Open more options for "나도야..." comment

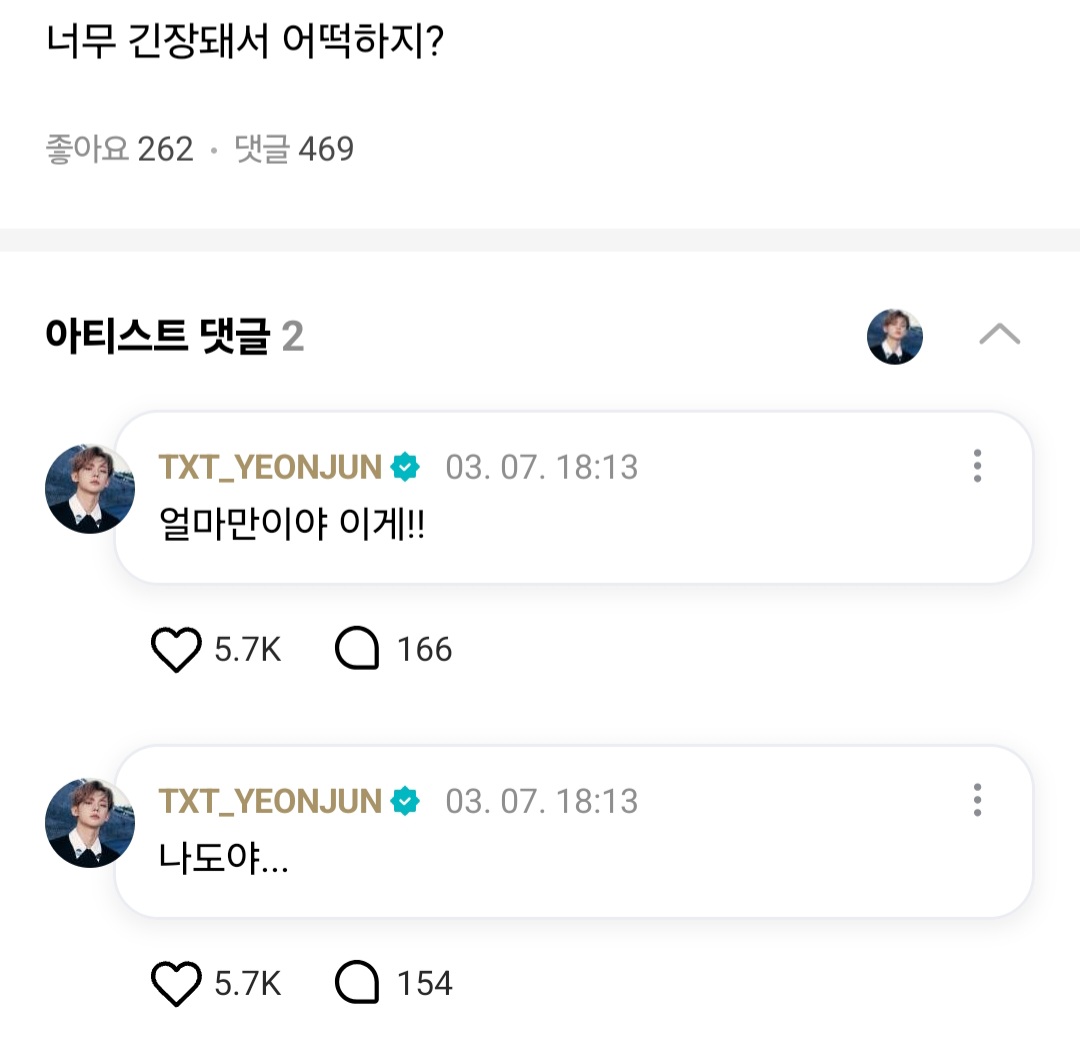click(x=977, y=800)
